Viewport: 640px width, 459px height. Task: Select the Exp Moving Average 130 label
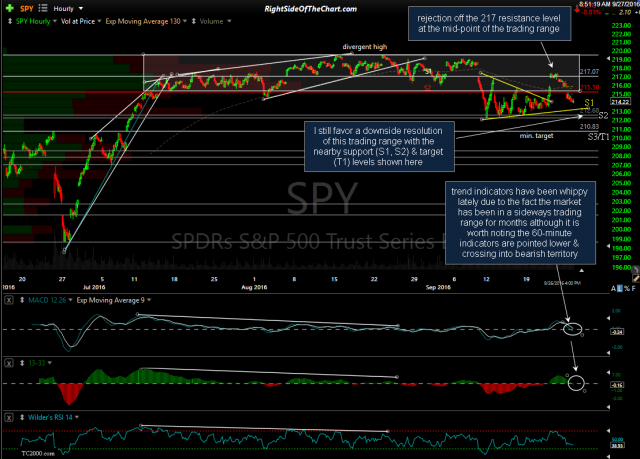(x=143, y=21)
